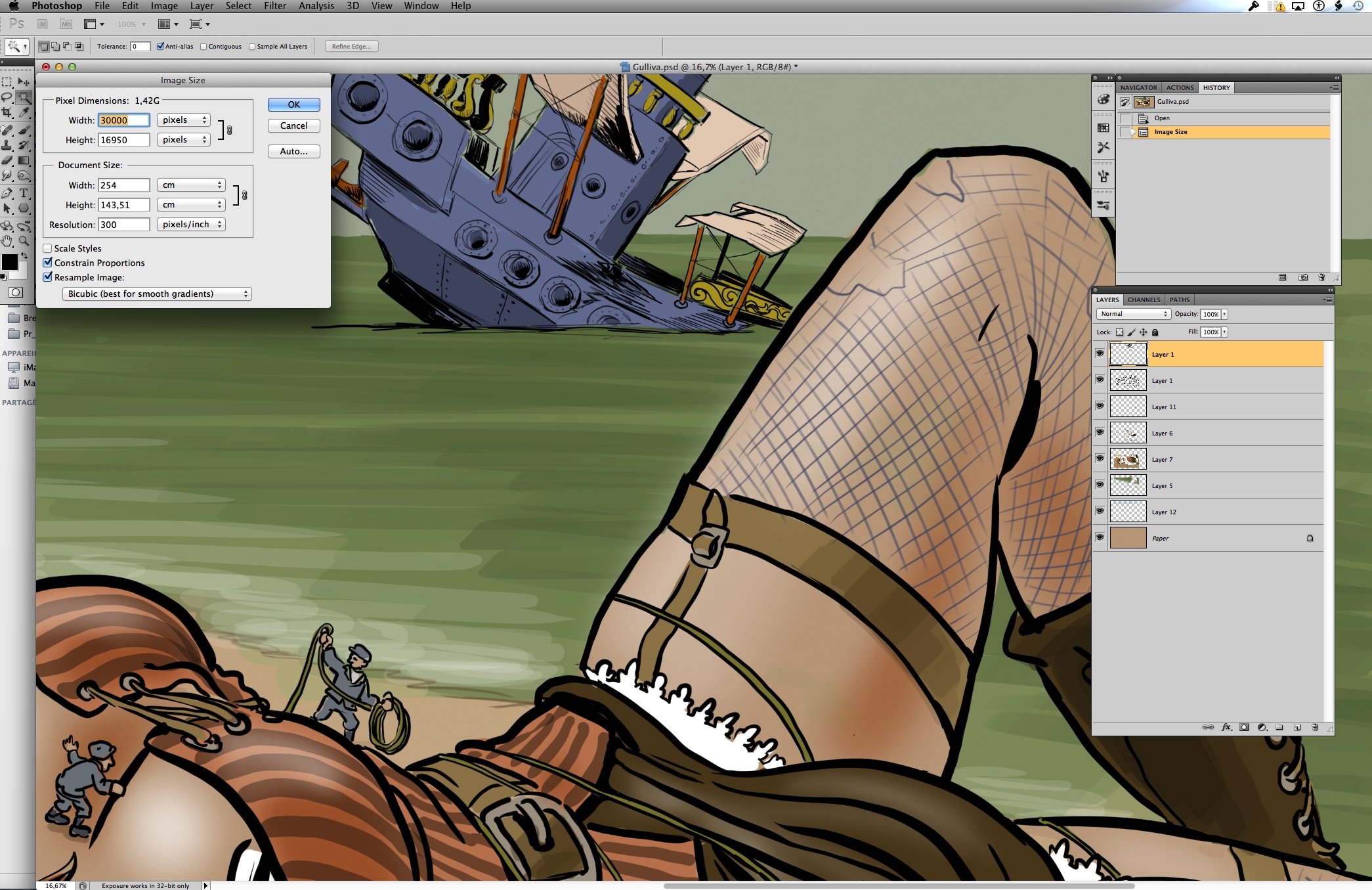This screenshot has height=890, width=1372.
Task: Open pixel Height units dropdown
Action: coord(184,140)
